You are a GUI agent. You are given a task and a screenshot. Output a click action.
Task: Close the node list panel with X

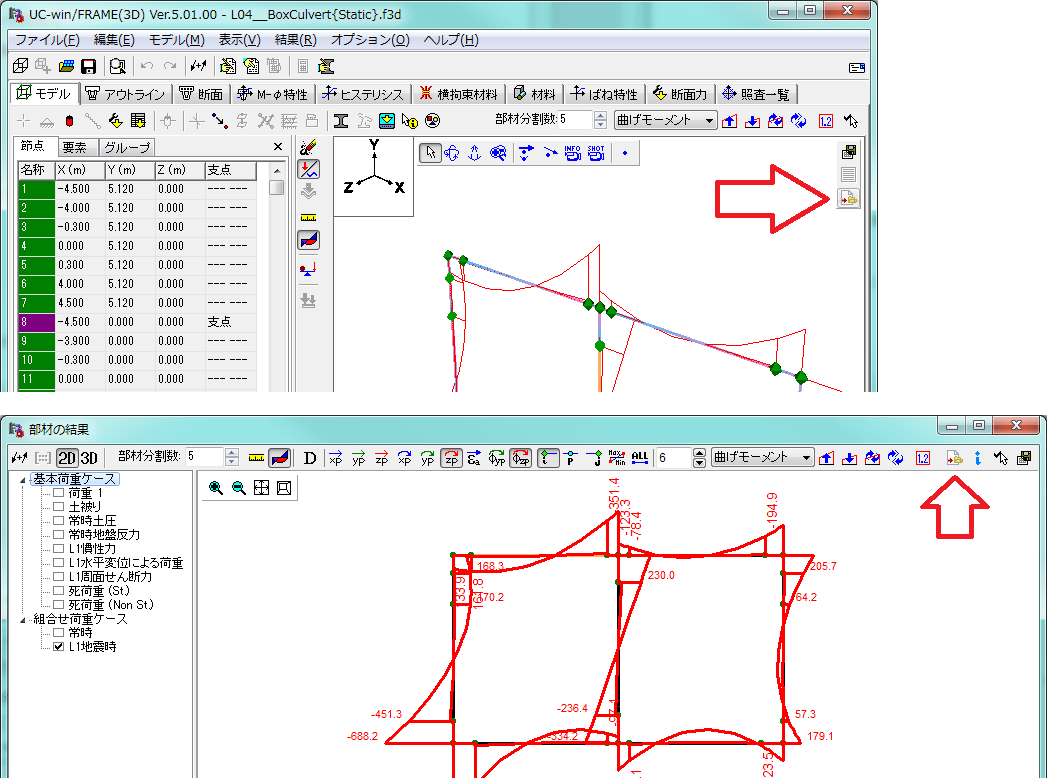[x=278, y=147]
